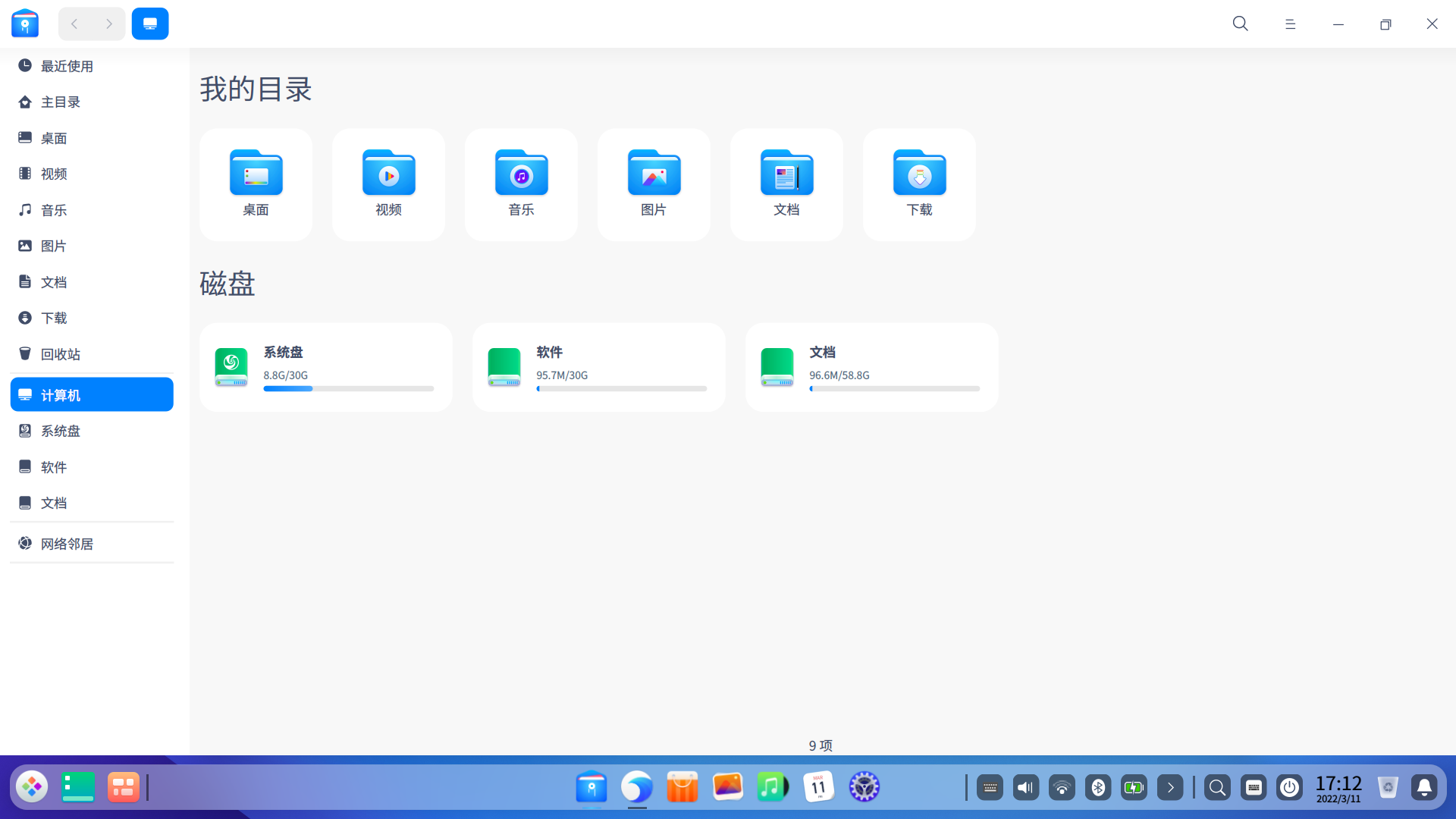This screenshot has height=819, width=1456.
Task: Open the 文档 disk with 58.8G capacity
Action: (871, 367)
